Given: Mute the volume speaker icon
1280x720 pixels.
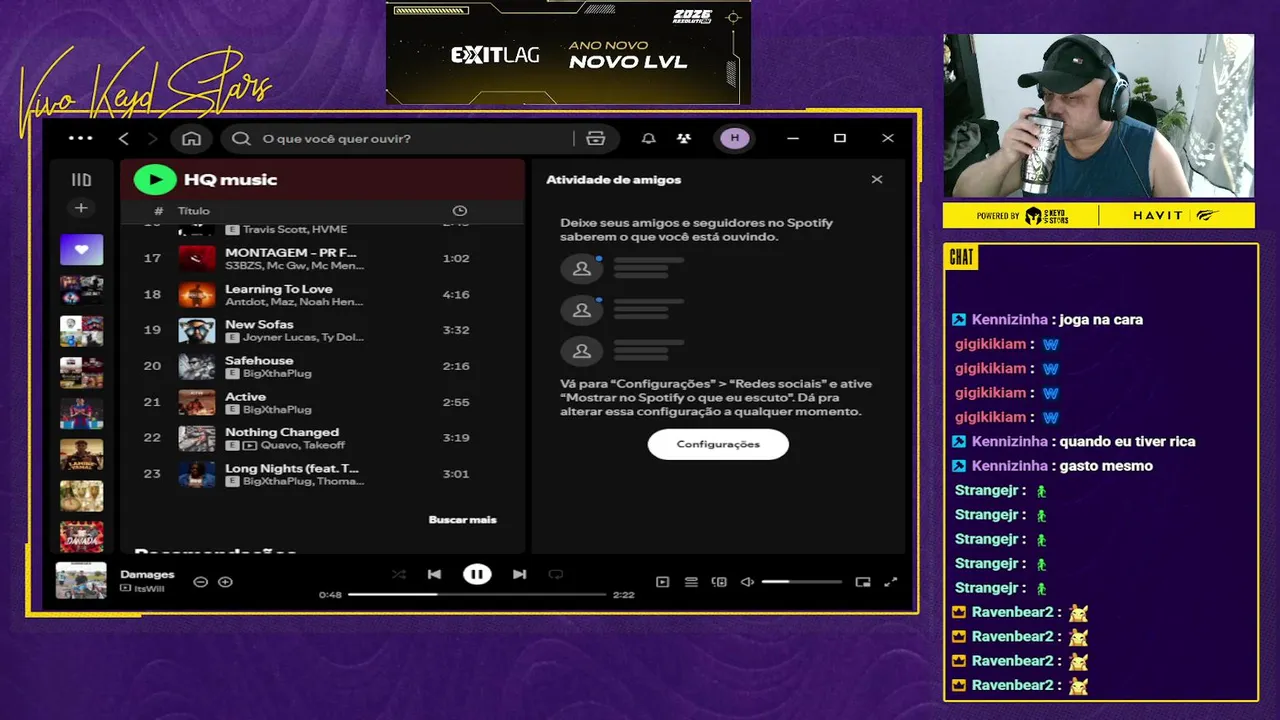Looking at the screenshot, I should (747, 582).
